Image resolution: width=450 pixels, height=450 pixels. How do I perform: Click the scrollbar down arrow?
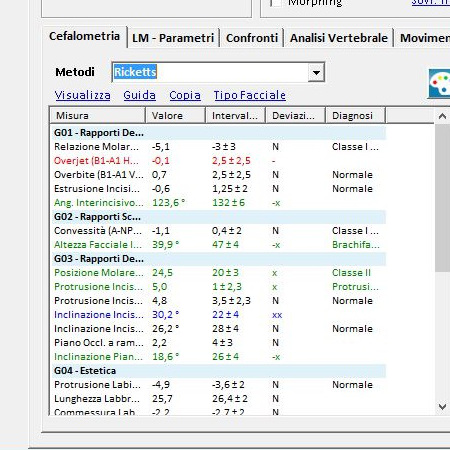[x=442, y=407]
